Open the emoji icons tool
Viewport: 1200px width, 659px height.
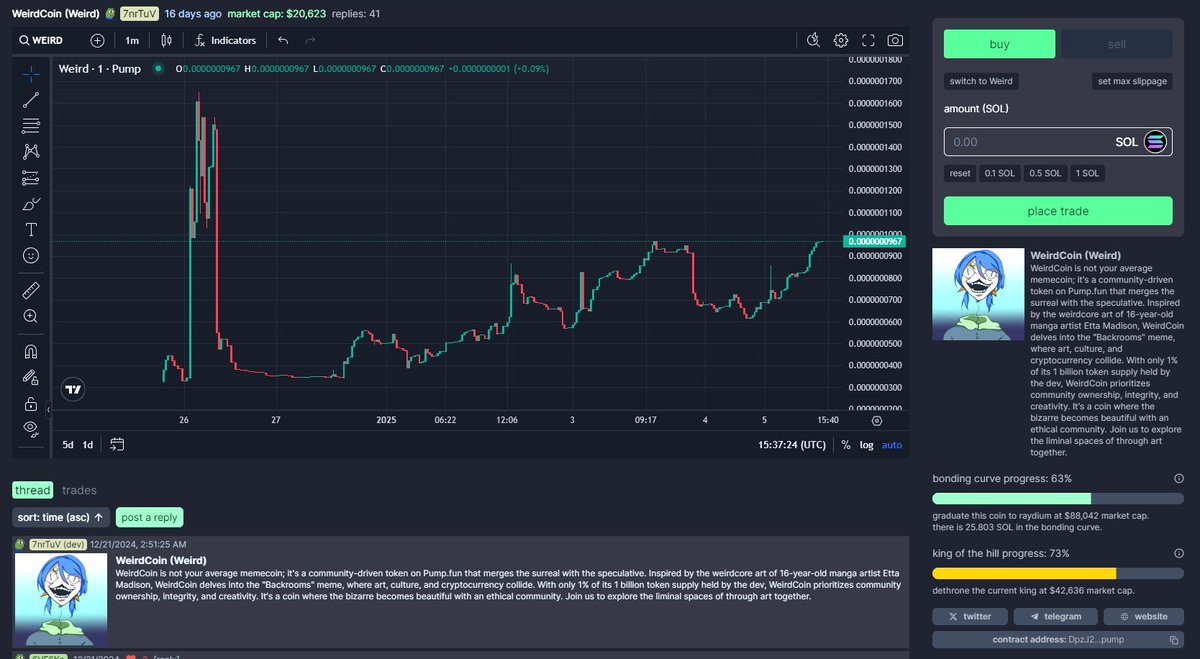coord(31,255)
